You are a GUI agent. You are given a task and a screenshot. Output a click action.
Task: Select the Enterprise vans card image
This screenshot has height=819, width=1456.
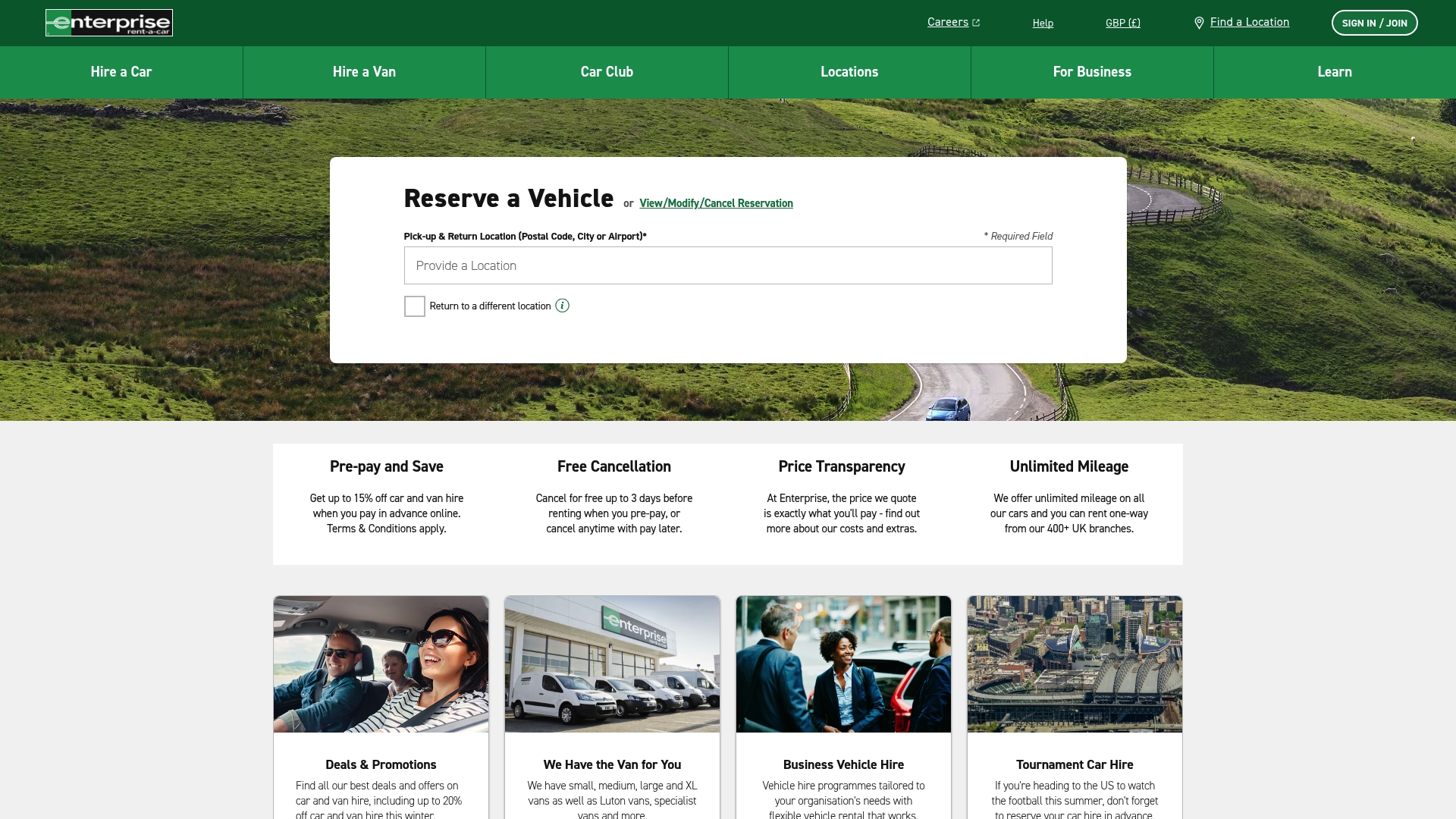612,664
